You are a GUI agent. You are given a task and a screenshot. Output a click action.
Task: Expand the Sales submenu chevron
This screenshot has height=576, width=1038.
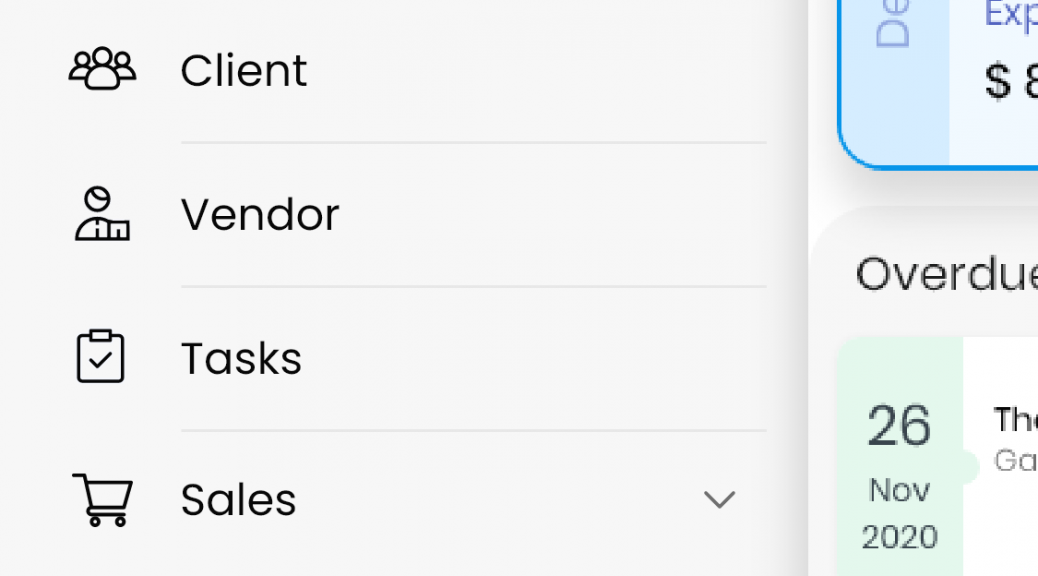coord(720,499)
